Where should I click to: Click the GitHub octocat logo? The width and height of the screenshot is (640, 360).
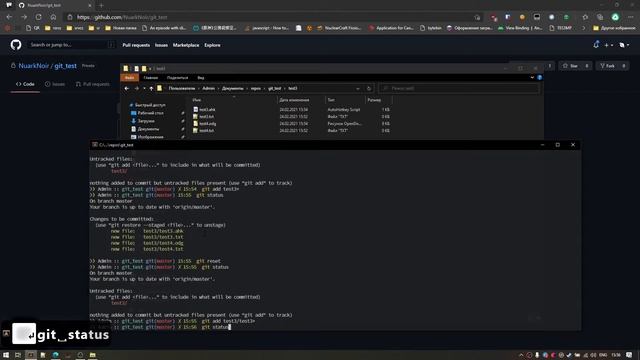pyautogui.click(x=16, y=44)
